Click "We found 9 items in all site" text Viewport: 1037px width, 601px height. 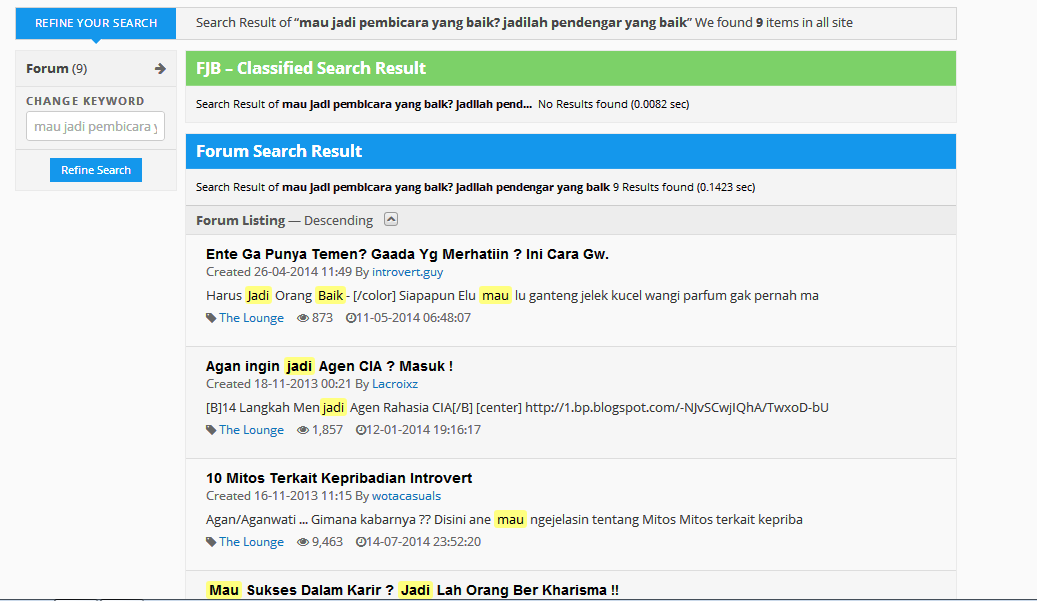(774, 23)
